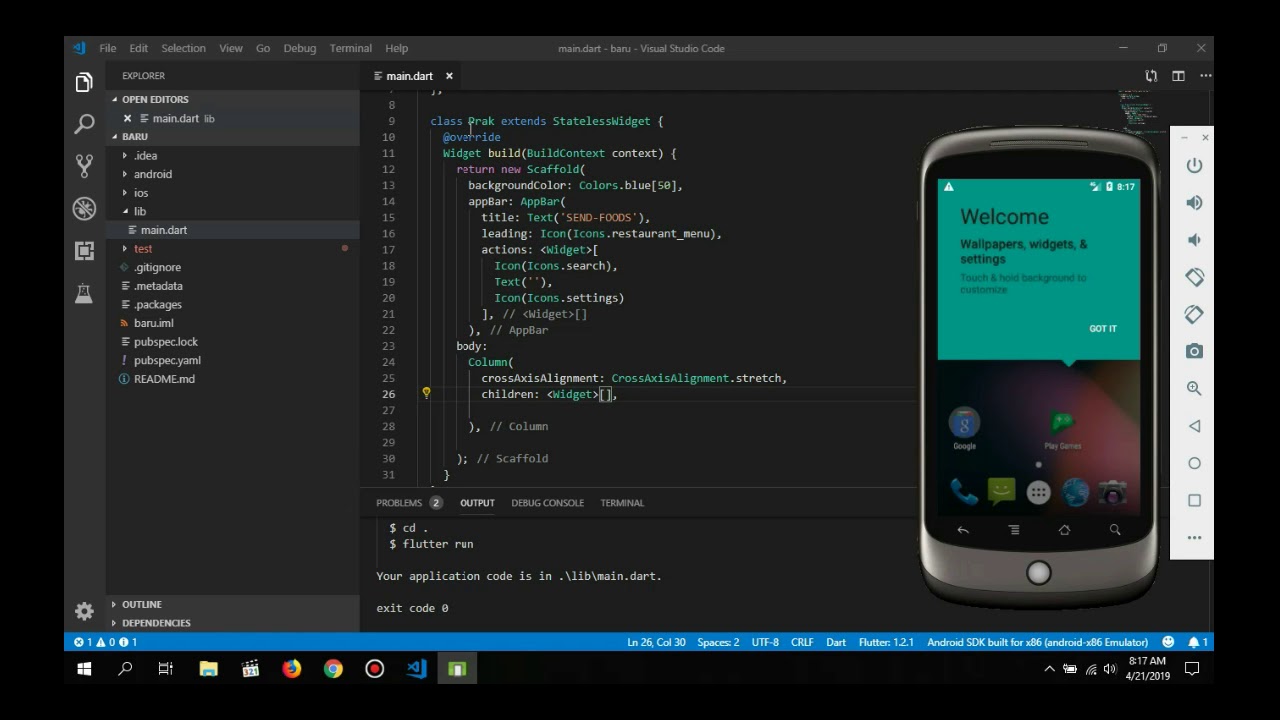Viewport: 1280px width, 720px height.
Task: Expand the android folder
Action: pos(152,174)
